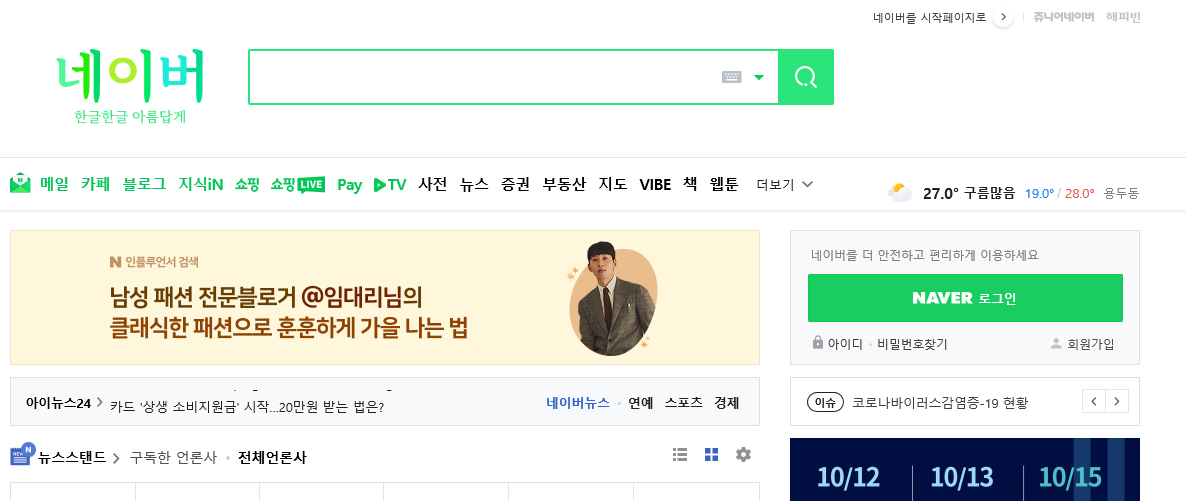Switch newsstand to list view icon
The width and height of the screenshot is (1186, 501).
click(680, 454)
